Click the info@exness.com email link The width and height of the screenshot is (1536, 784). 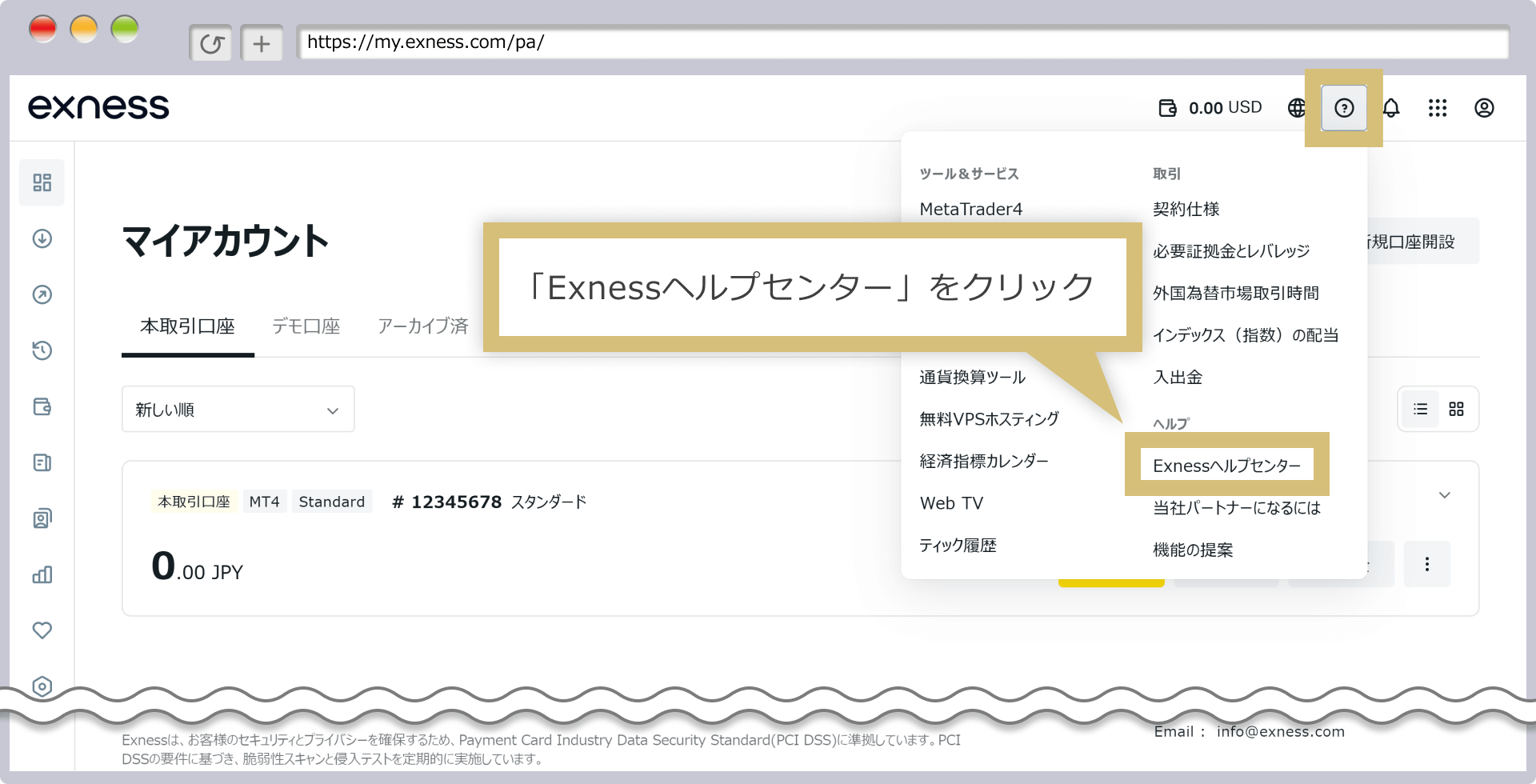coord(1281,732)
